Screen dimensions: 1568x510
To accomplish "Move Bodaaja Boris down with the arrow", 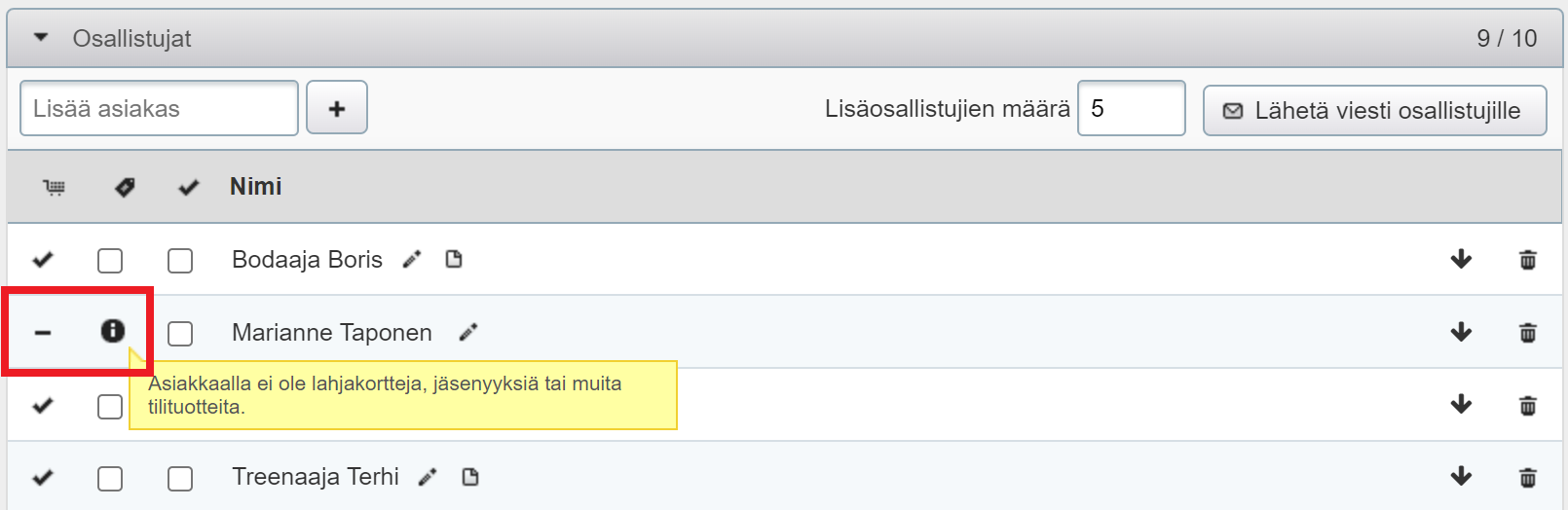I will (x=1461, y=260).
